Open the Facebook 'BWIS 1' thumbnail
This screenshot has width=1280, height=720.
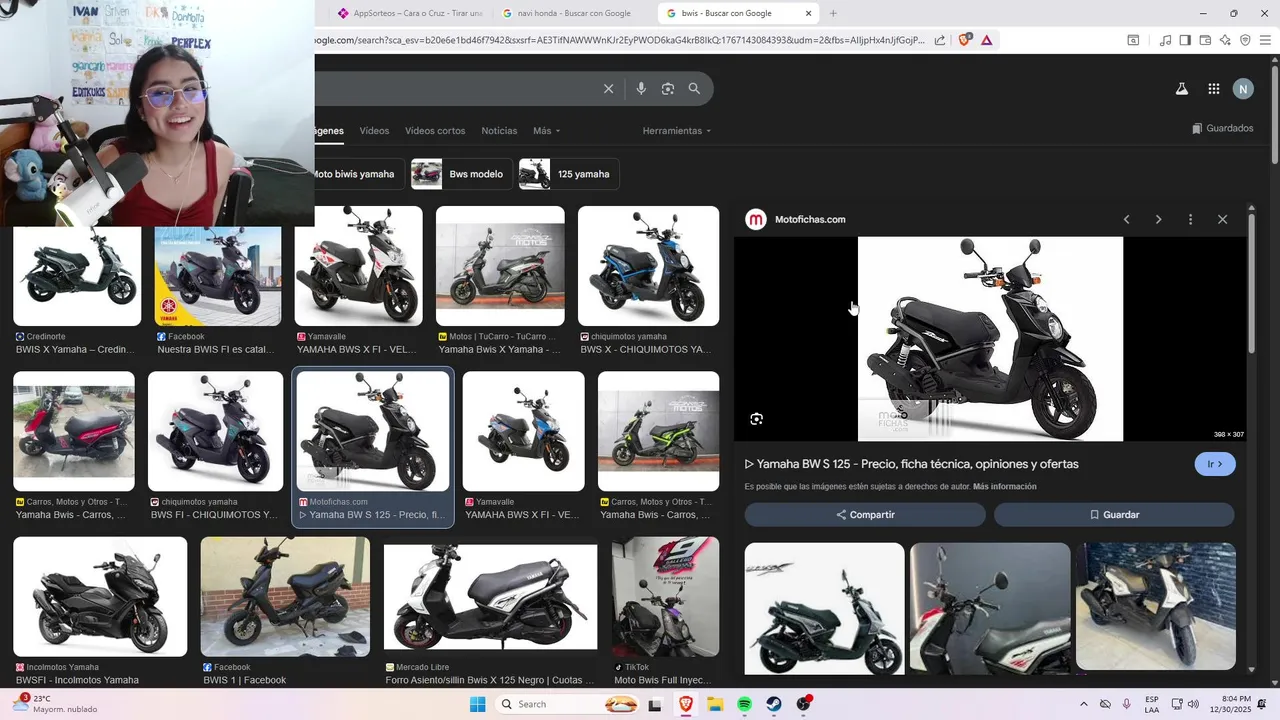[x=285, y=597]
